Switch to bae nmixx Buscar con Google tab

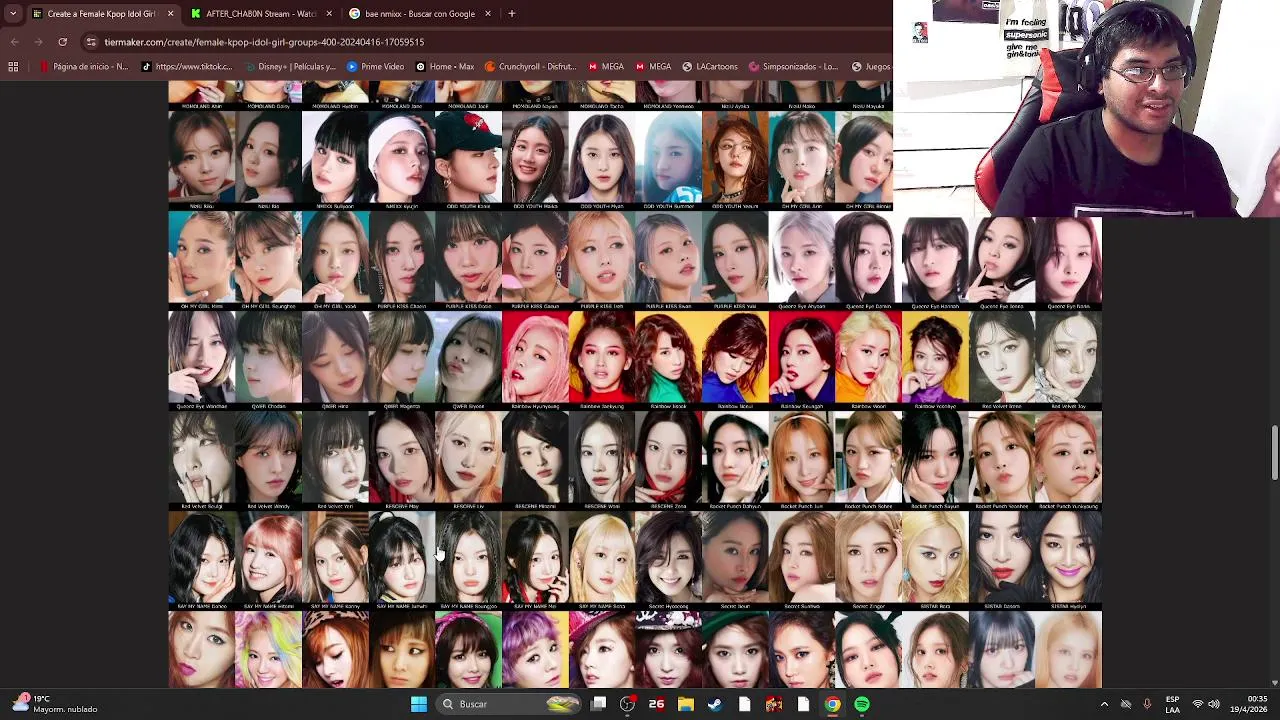pos(420,14)
